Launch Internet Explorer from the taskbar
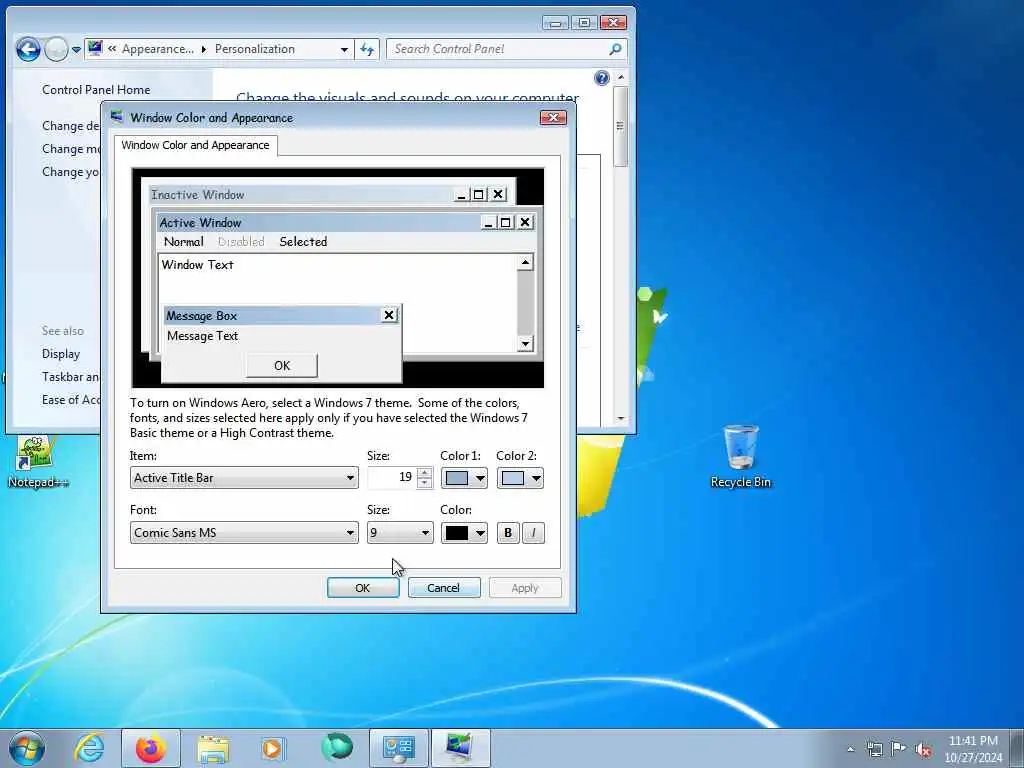 (x=89, y=748)
